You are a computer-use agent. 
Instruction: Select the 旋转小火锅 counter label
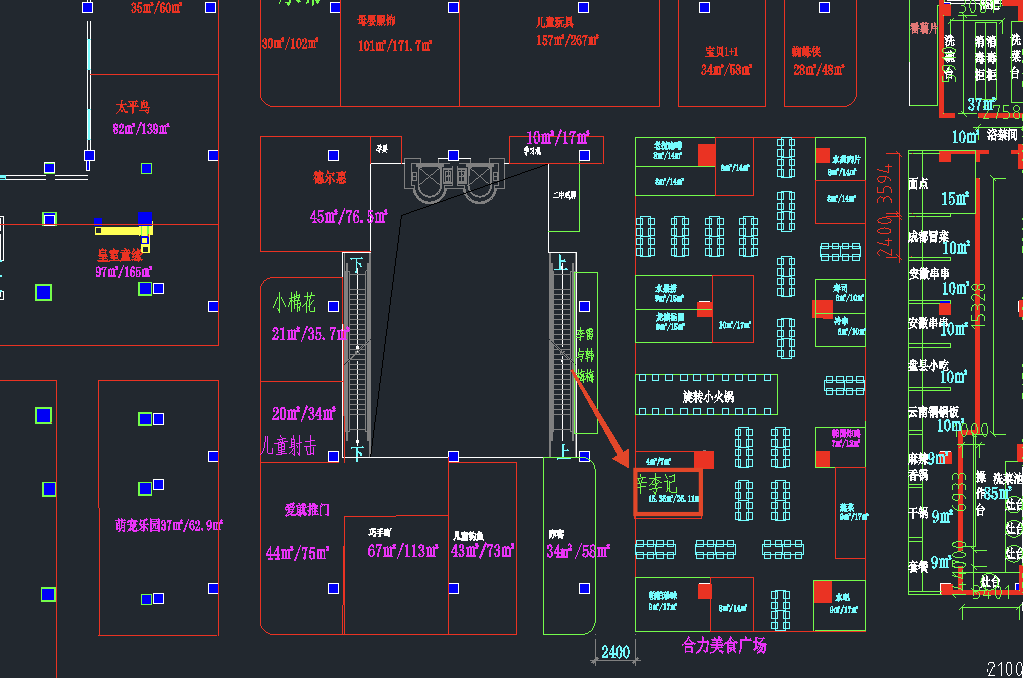(x=708, y=396)
